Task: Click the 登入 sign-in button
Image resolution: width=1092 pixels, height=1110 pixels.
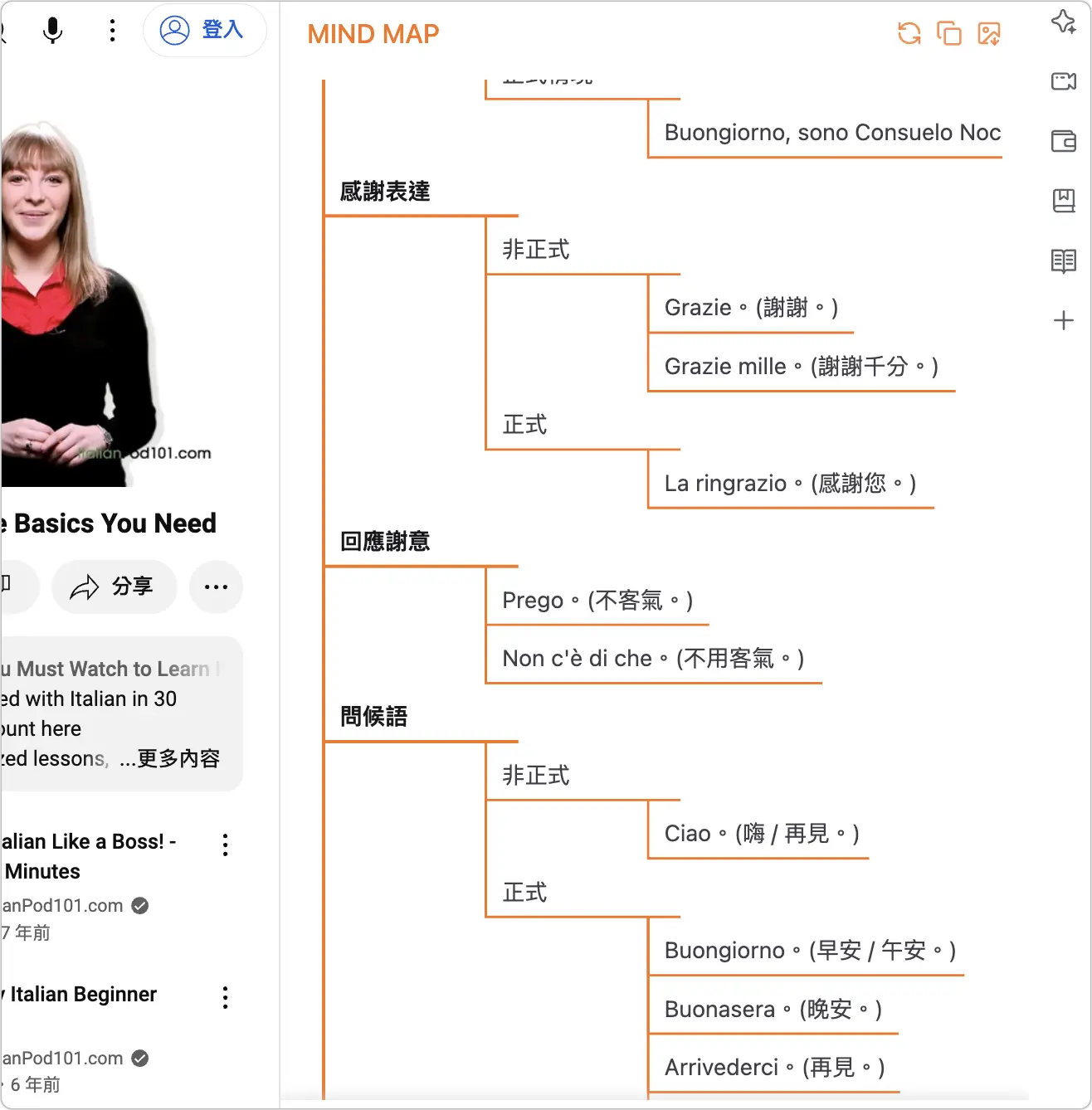Action: [x=205, y=30]
